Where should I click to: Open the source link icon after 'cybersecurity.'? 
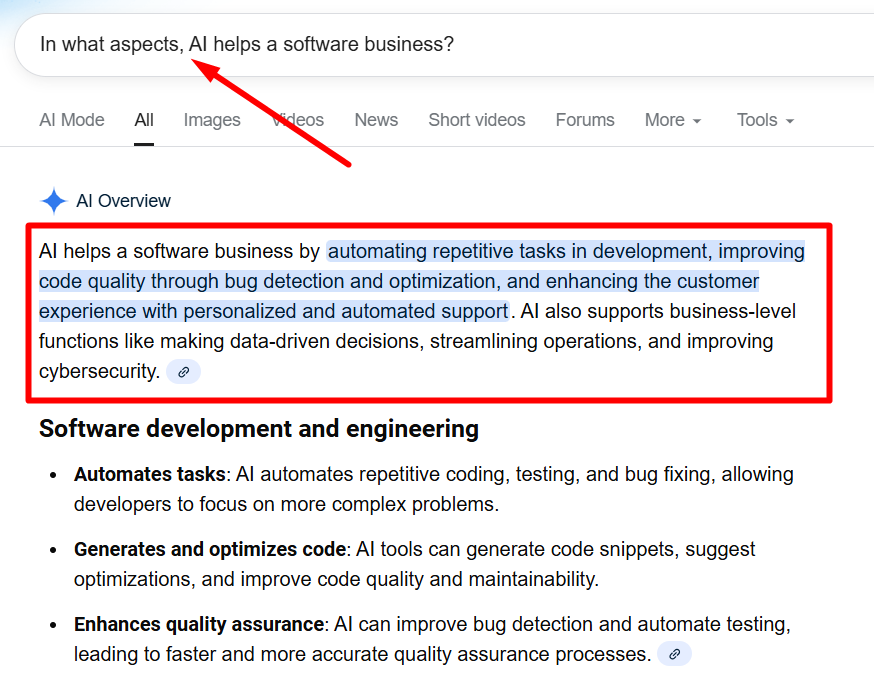tap(183, 372)
